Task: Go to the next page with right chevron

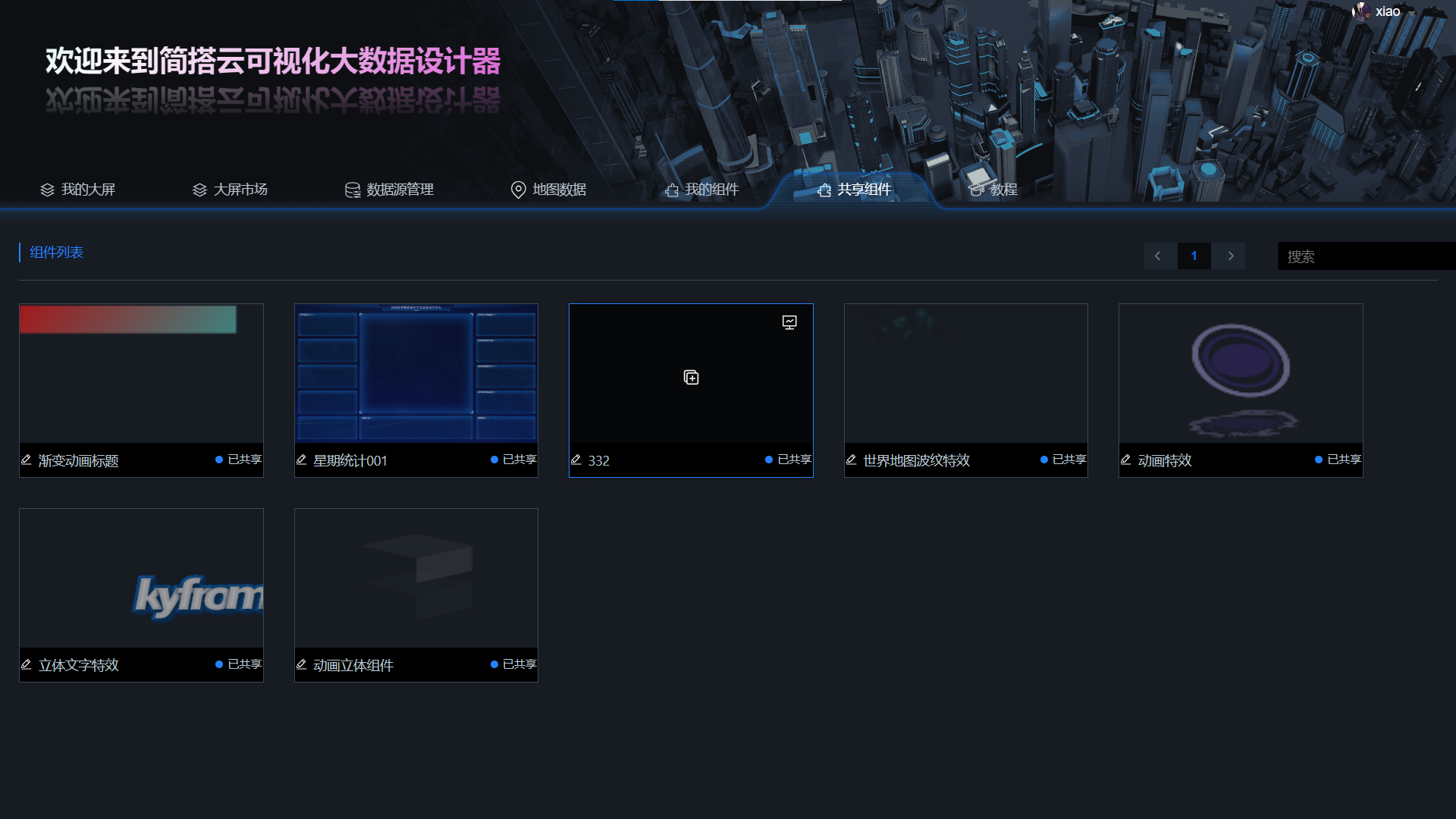Action: point(1230,256)
